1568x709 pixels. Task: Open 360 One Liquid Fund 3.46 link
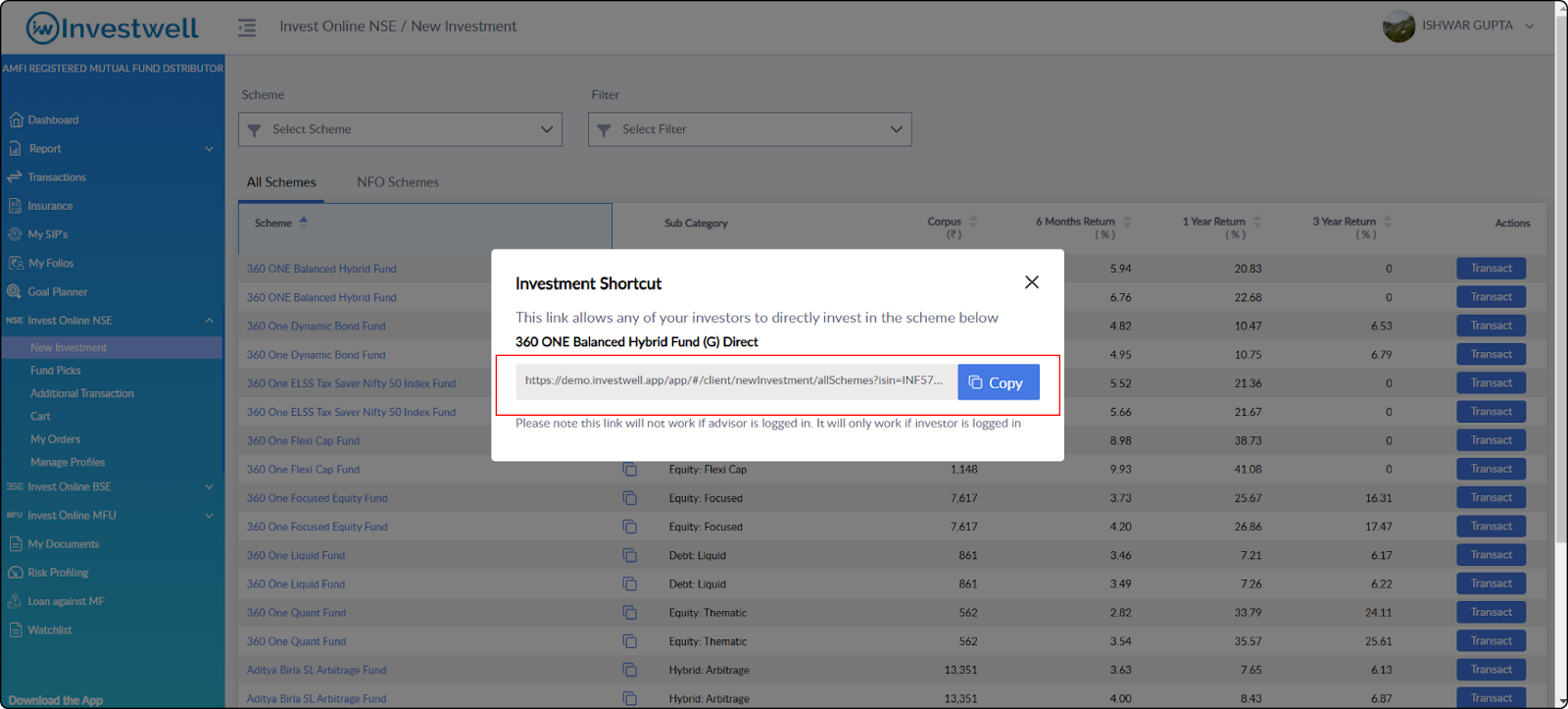coord(296,555)
